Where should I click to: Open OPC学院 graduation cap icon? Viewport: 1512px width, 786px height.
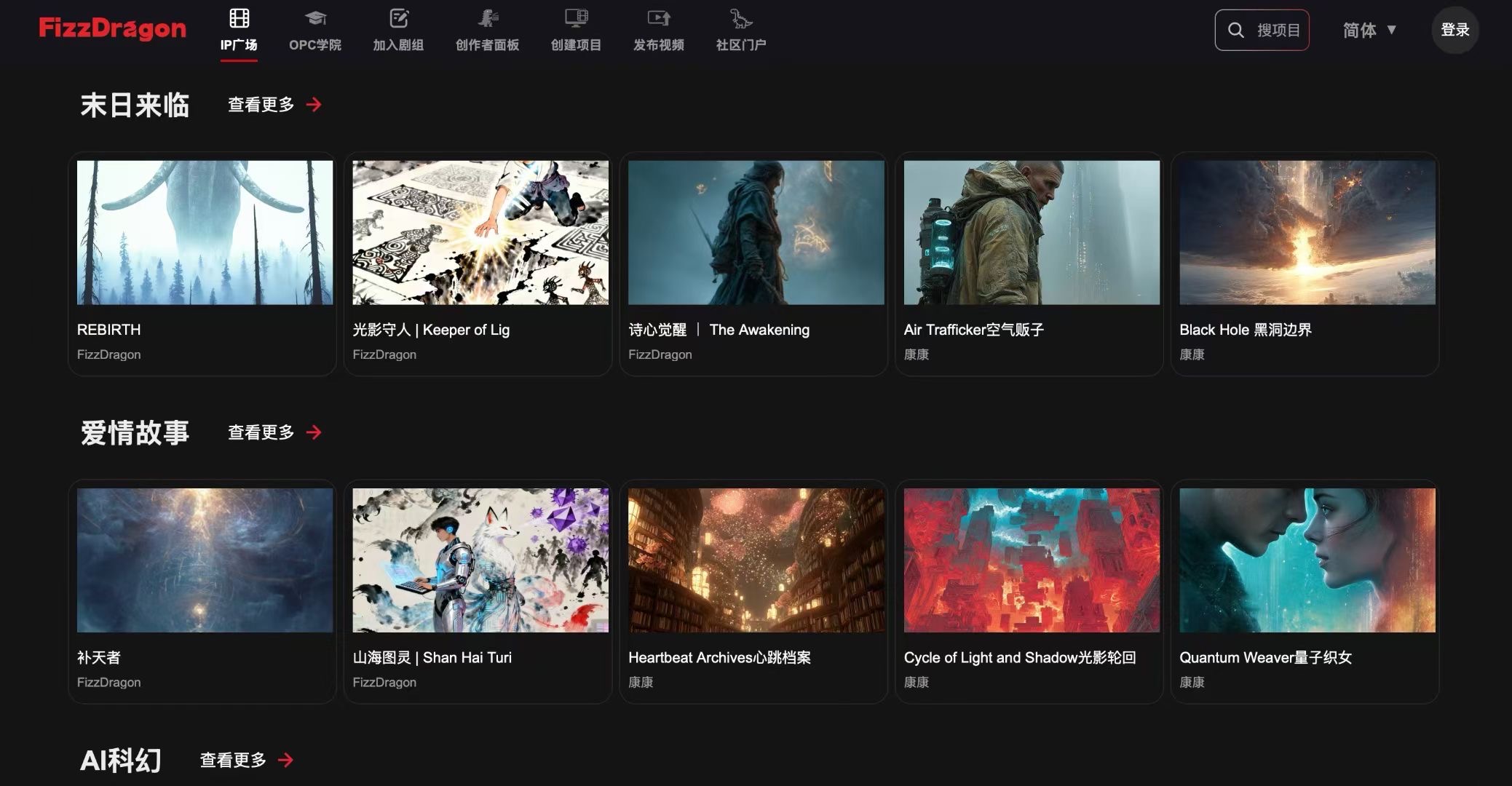tap(315, 17)
